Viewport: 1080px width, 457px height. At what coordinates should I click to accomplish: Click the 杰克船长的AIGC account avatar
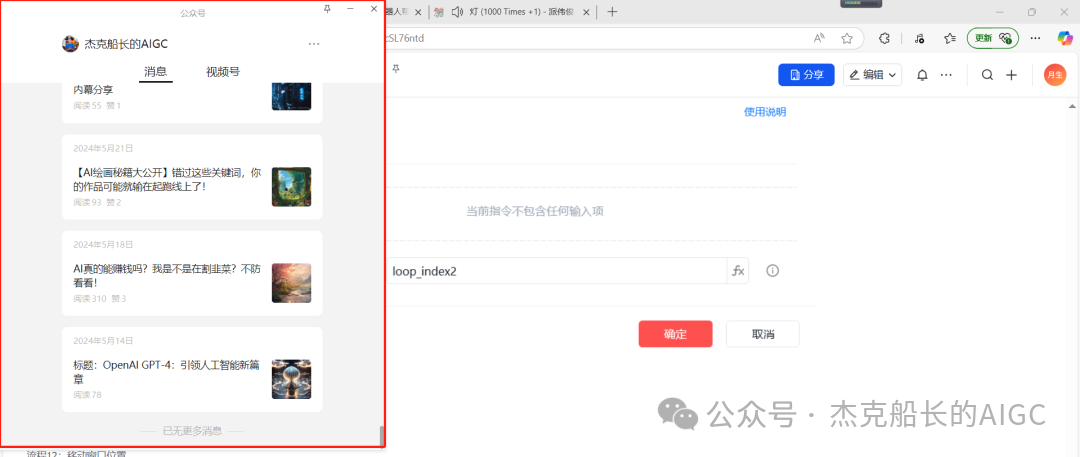[x=70, y=44]
